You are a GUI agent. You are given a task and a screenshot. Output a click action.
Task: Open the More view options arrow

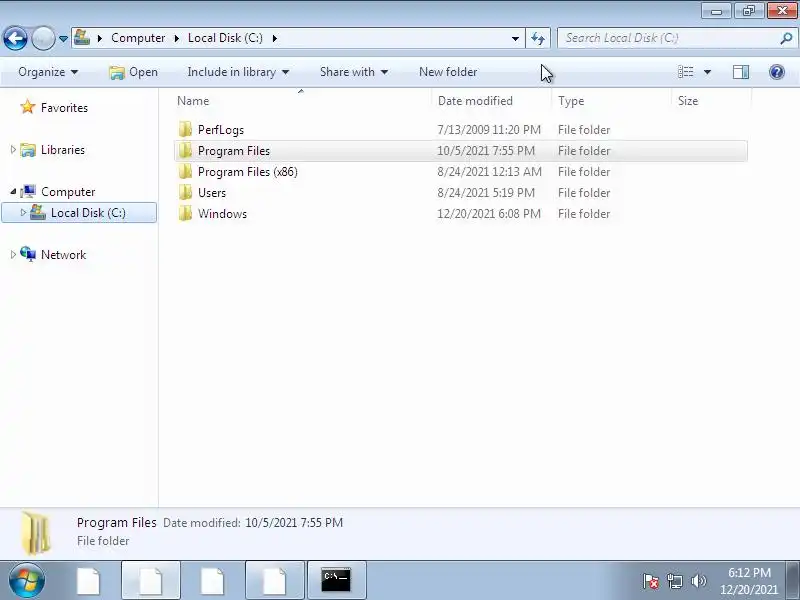pos(707,72)
